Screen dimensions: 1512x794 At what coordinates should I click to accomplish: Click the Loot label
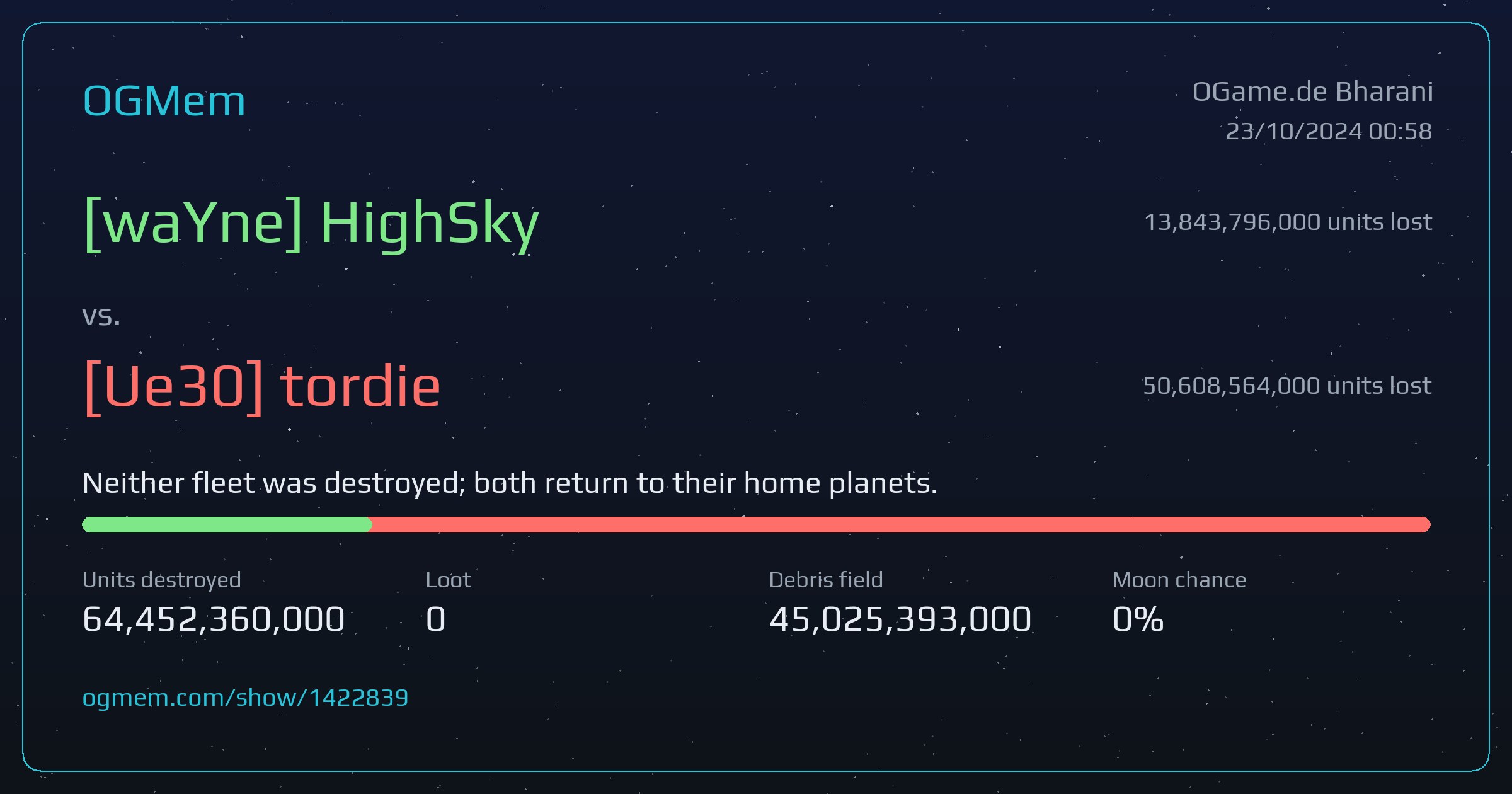pos(448,580)
